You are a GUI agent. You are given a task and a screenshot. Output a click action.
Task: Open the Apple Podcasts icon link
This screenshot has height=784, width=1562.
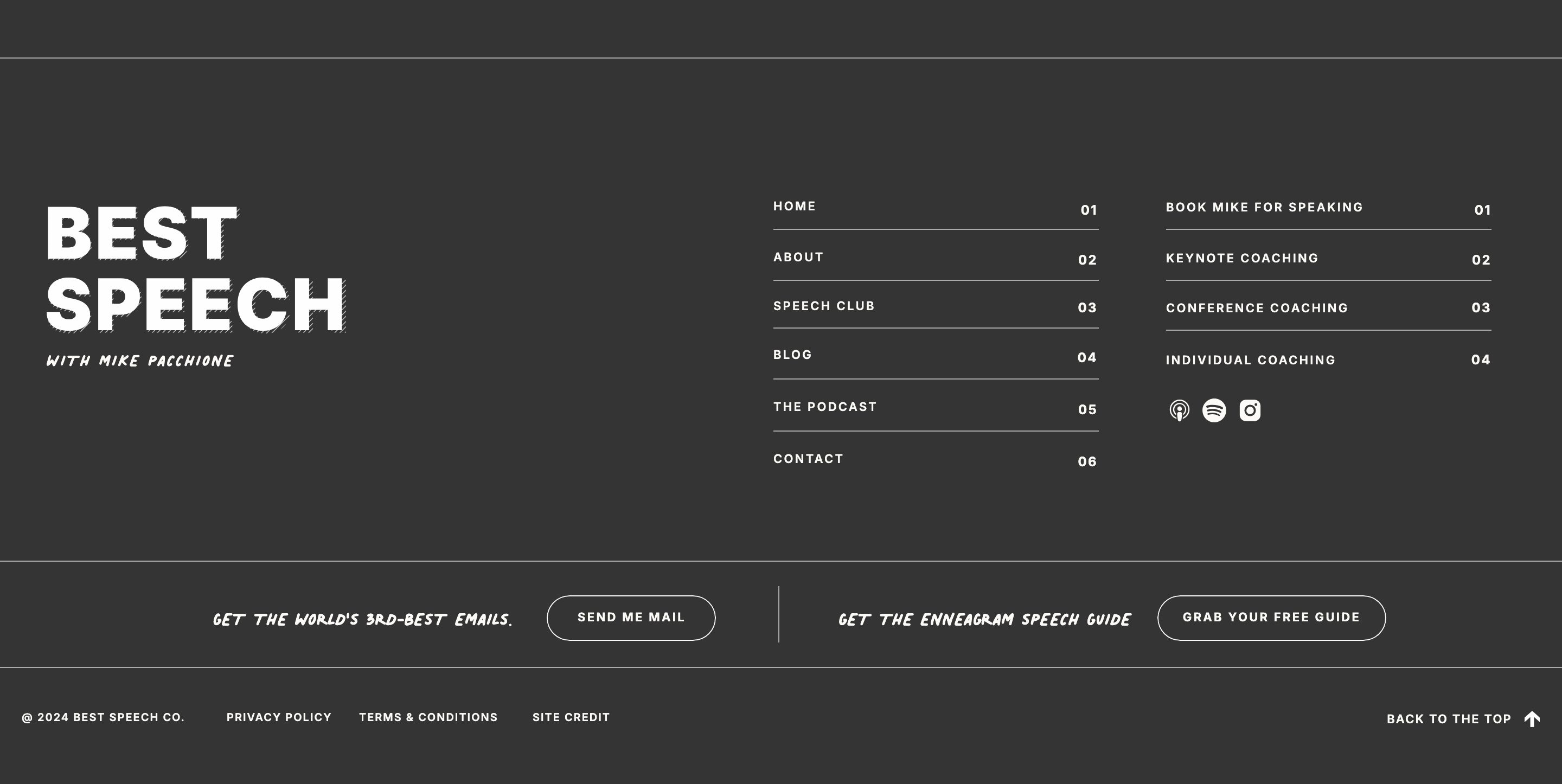pos(1179,410)
